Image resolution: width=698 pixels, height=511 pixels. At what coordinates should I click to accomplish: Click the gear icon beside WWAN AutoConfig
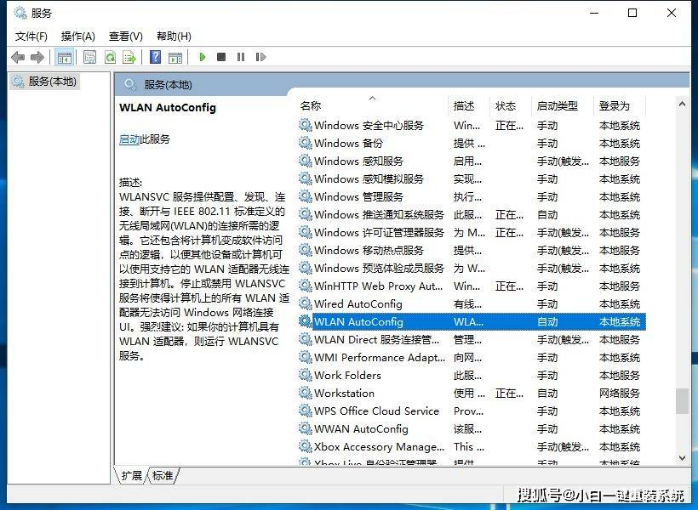click(305, 428)
